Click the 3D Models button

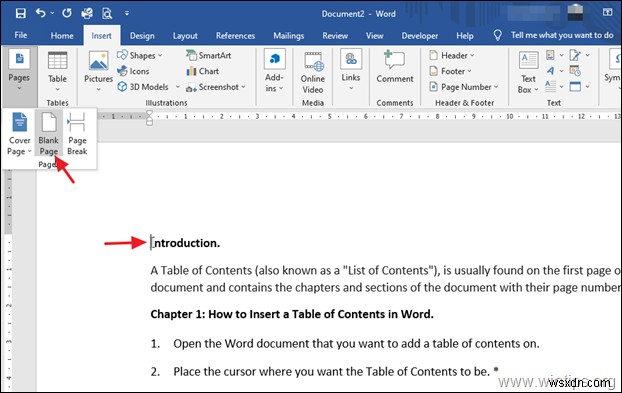pos(143,87)
